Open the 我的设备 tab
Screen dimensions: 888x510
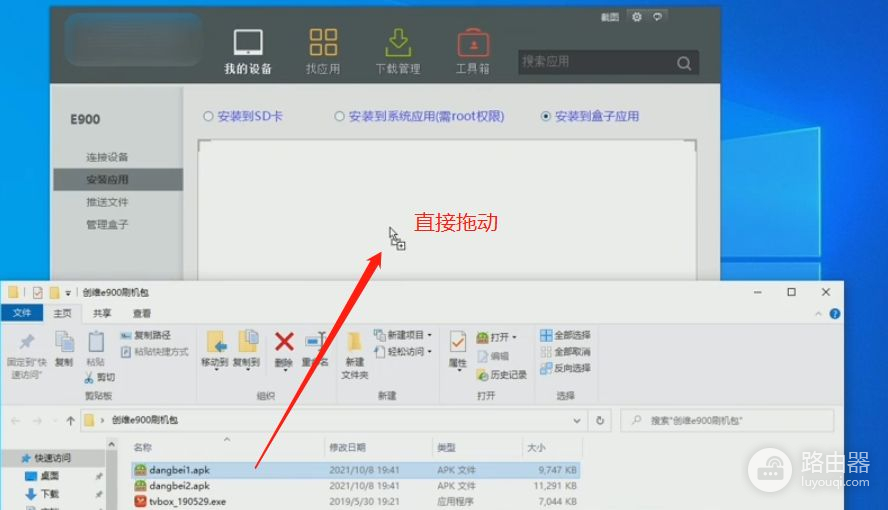[248, 52]
